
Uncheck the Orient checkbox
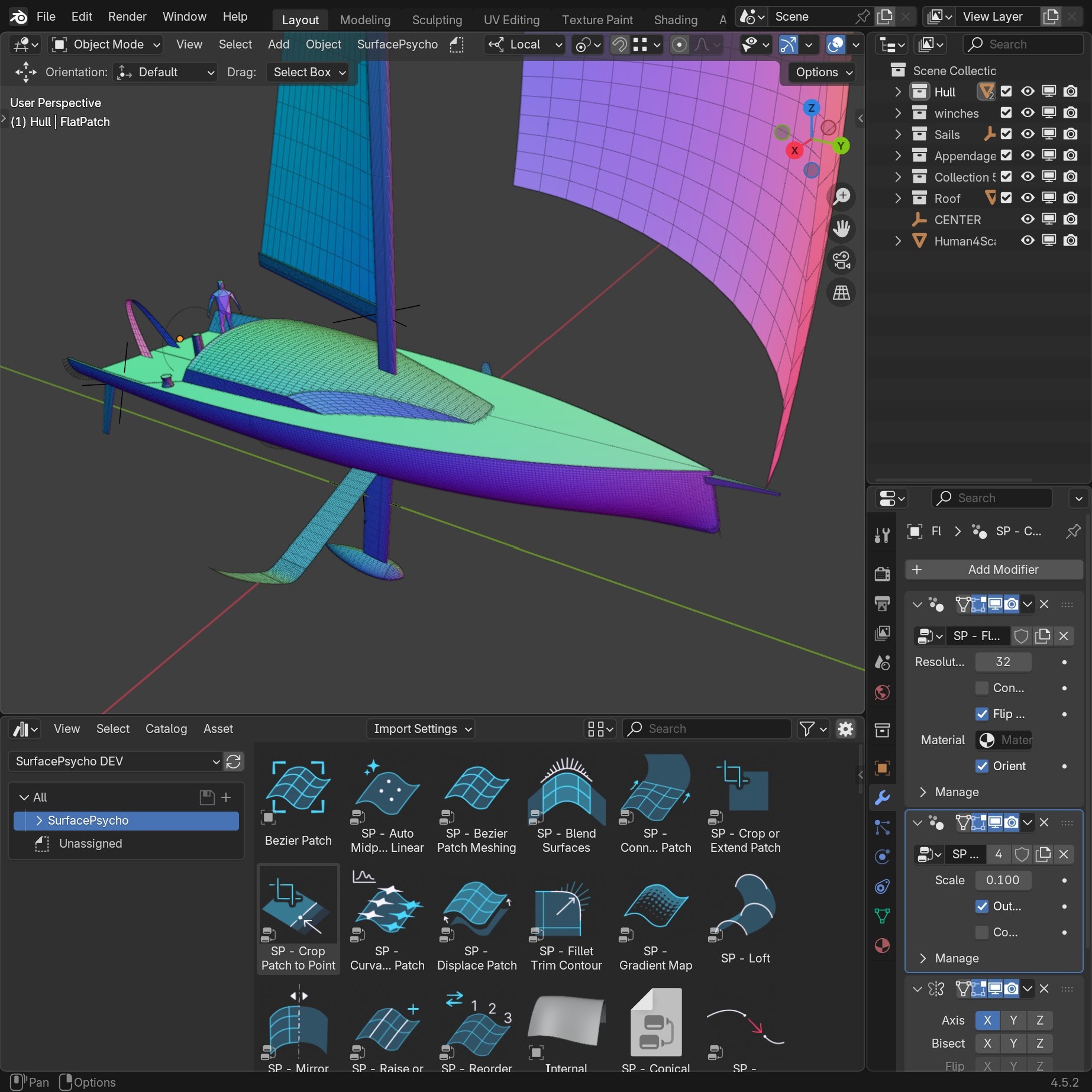click(x=982, y=766)
